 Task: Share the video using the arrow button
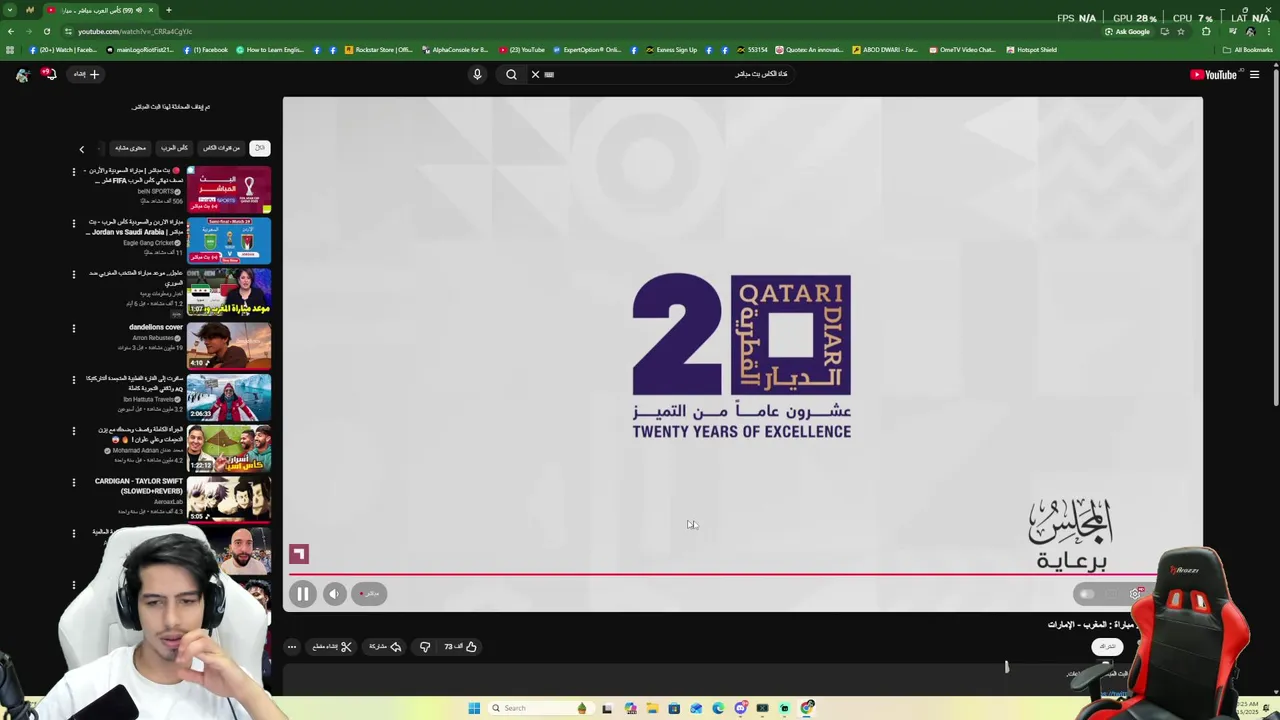pos(385,647)
